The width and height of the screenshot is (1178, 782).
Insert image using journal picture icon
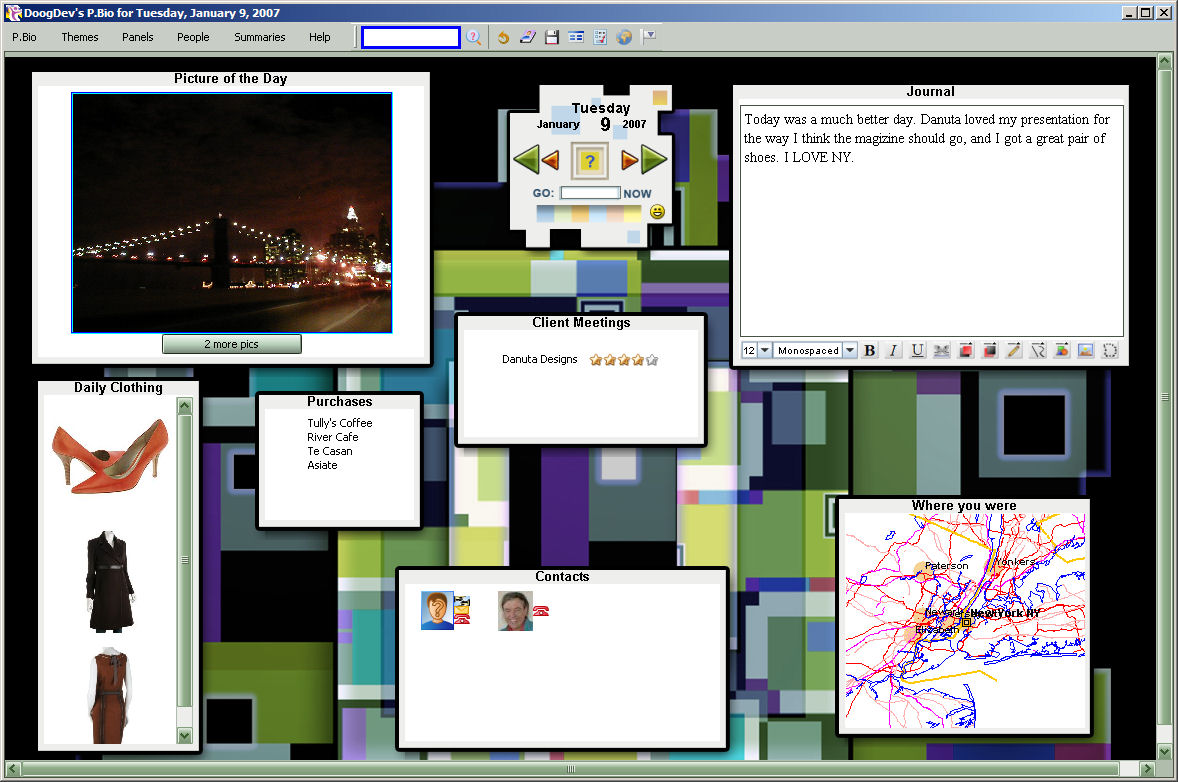click(1085, 351)
